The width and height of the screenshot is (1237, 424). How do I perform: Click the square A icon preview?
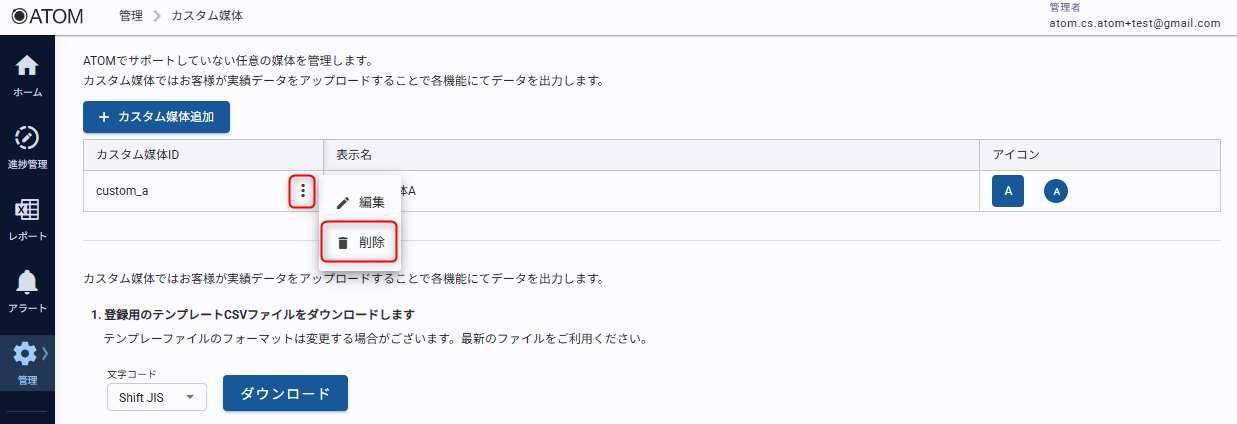tap(1008, 191)
